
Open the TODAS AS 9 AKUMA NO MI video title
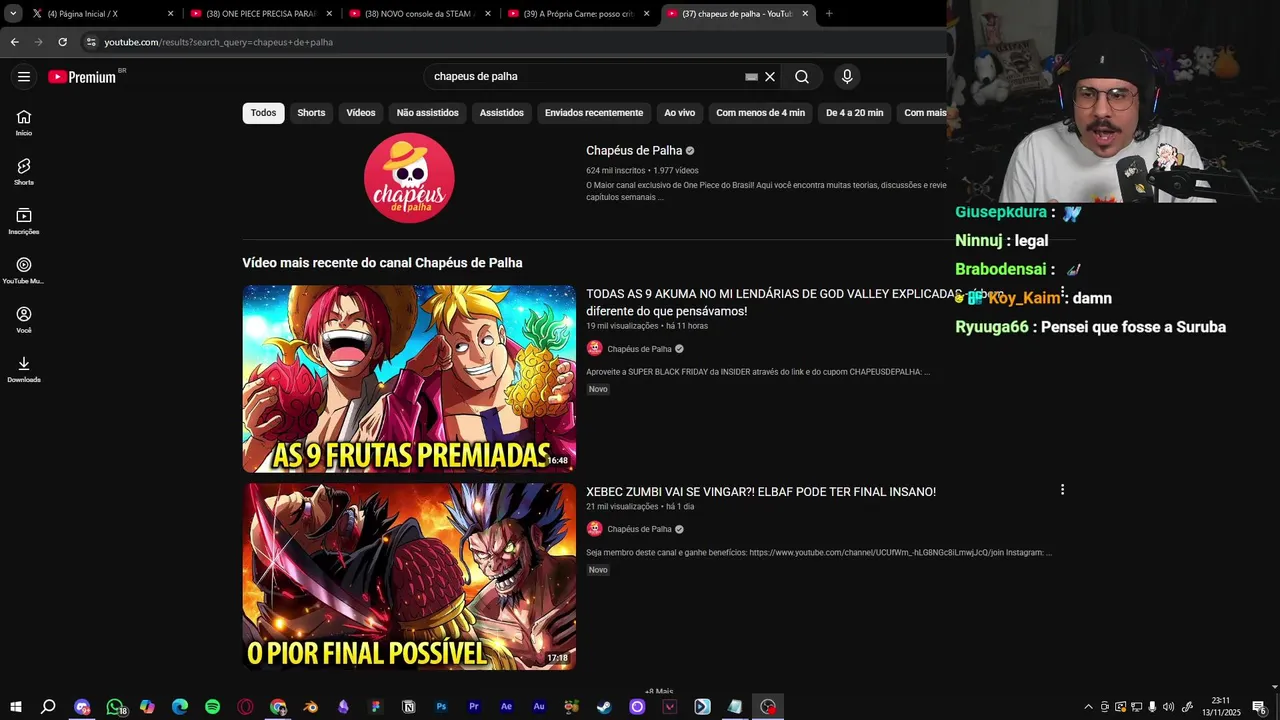pos(794,302)
